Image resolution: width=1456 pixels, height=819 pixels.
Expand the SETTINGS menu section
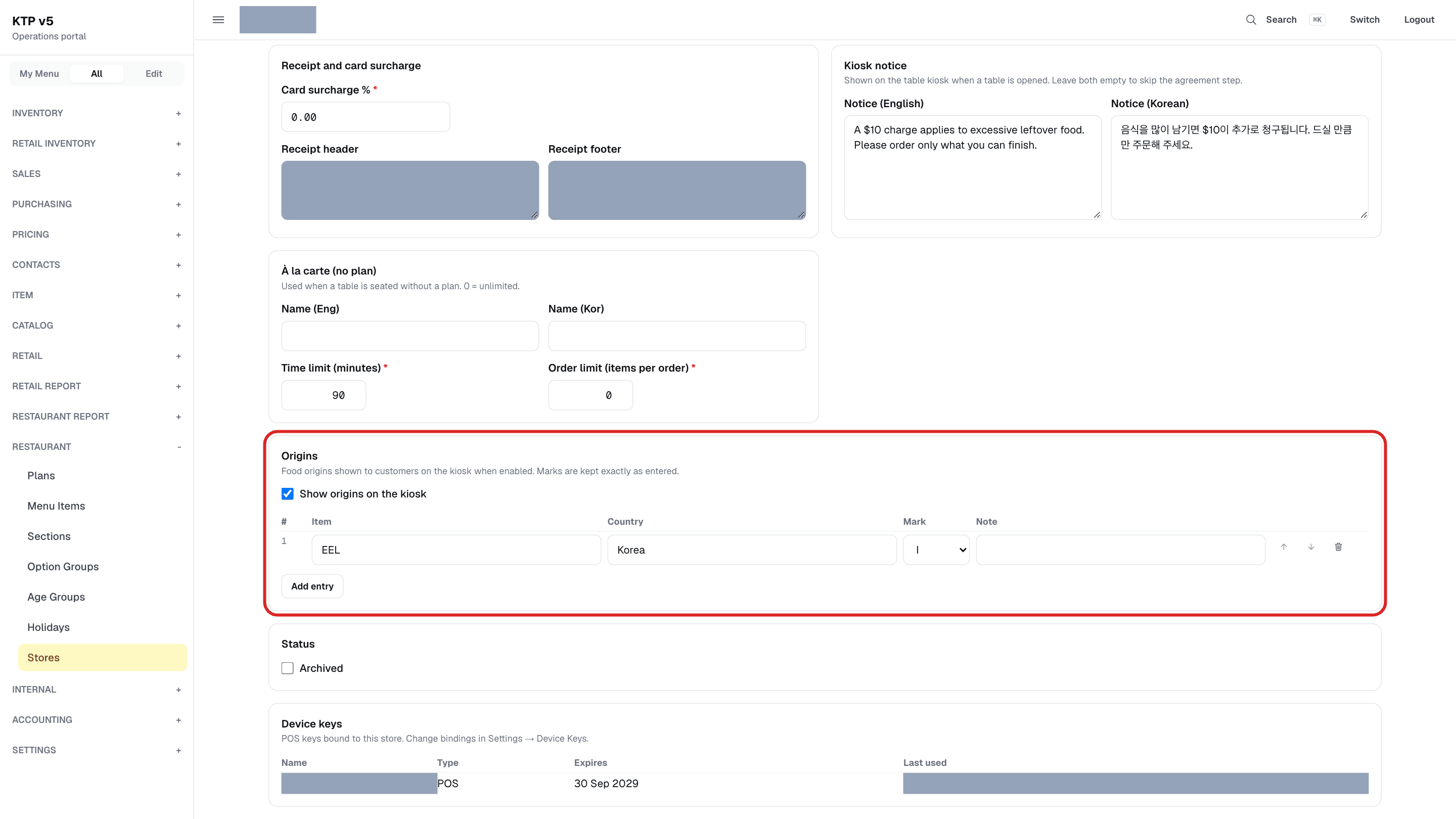(x=97, y=750)
